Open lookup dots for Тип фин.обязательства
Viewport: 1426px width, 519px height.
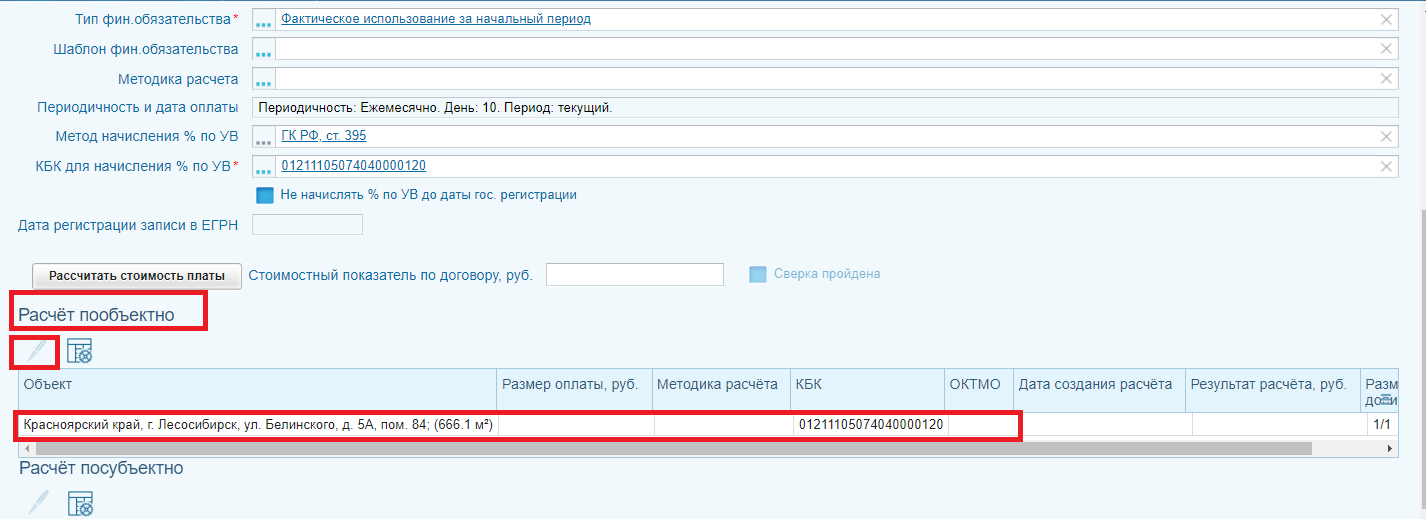tap(263, 20)
